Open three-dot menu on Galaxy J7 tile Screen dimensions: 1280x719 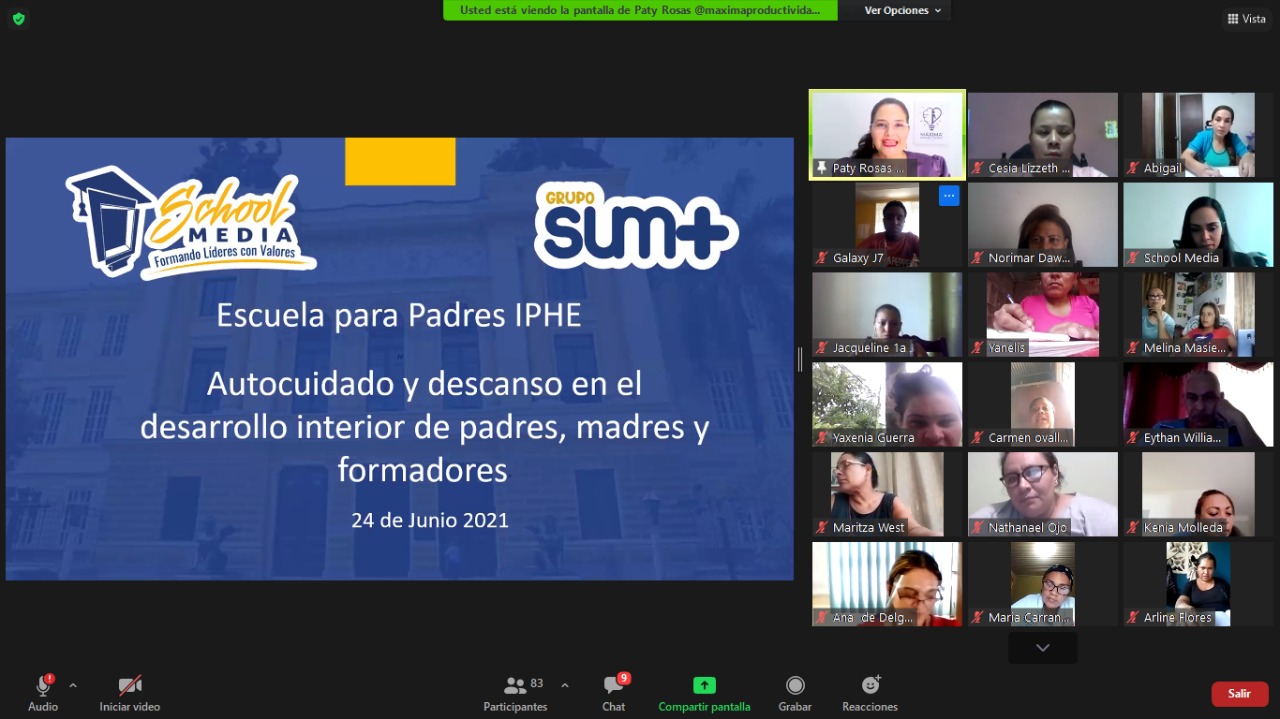coord(949,196)
